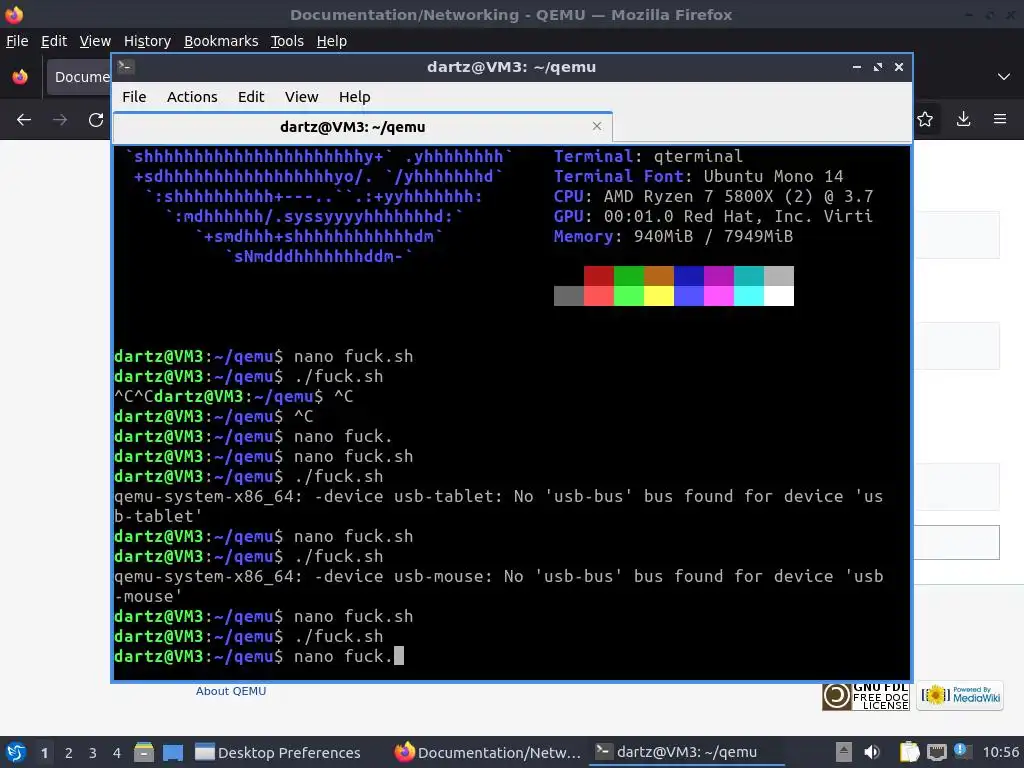Maximize the qterminal window
Viewport: 1024px width, 768px height.
click(878, 67)
